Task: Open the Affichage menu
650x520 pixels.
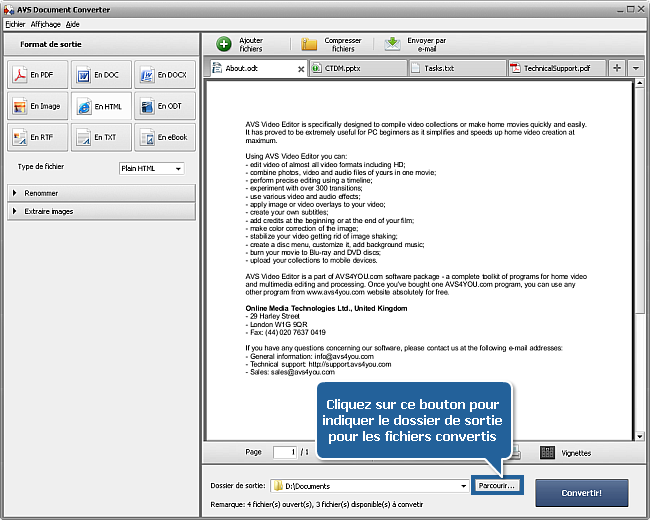Action: click(46, 24)
